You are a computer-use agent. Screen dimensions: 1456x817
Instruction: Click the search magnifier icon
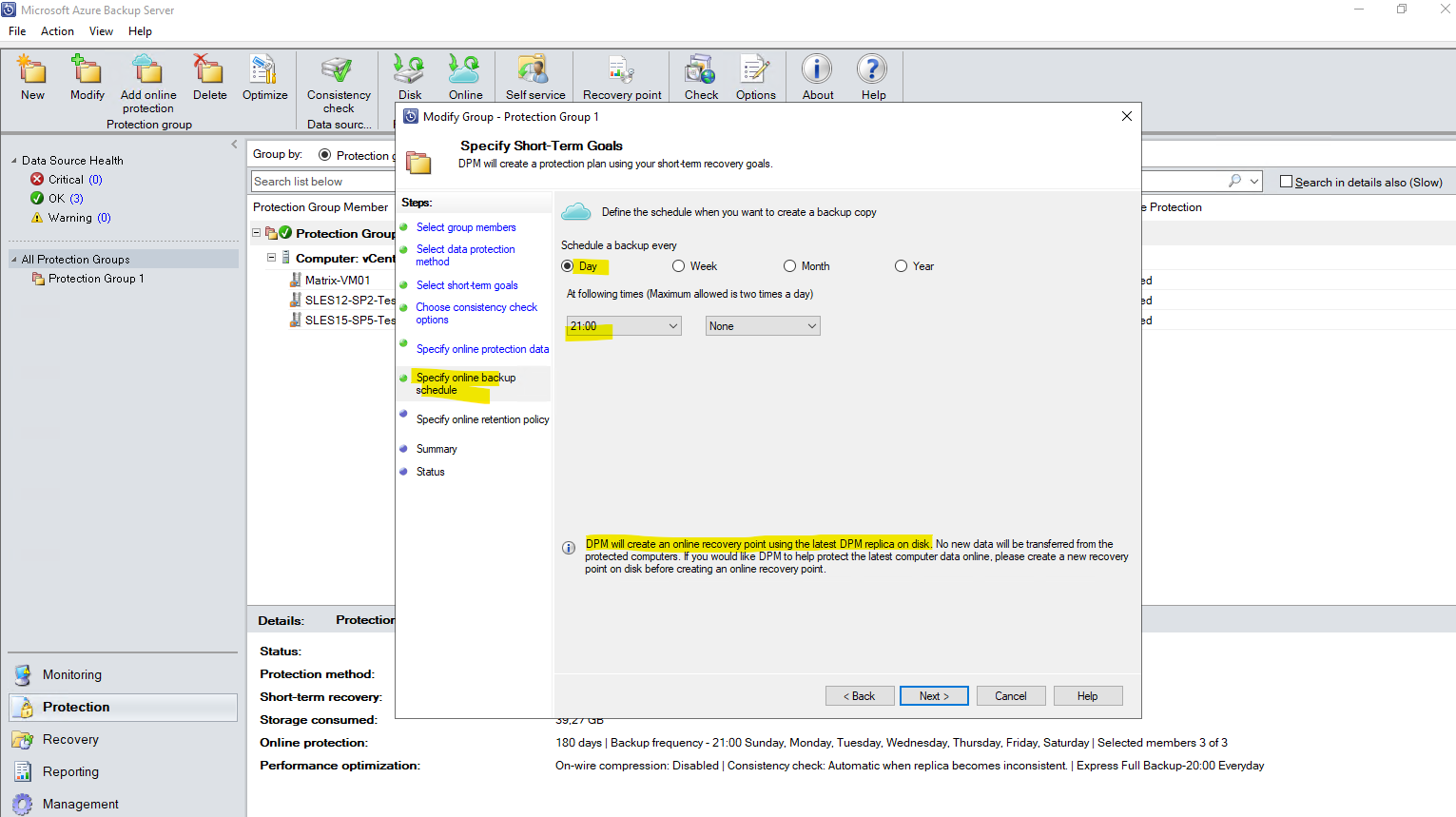[1234, 181]
